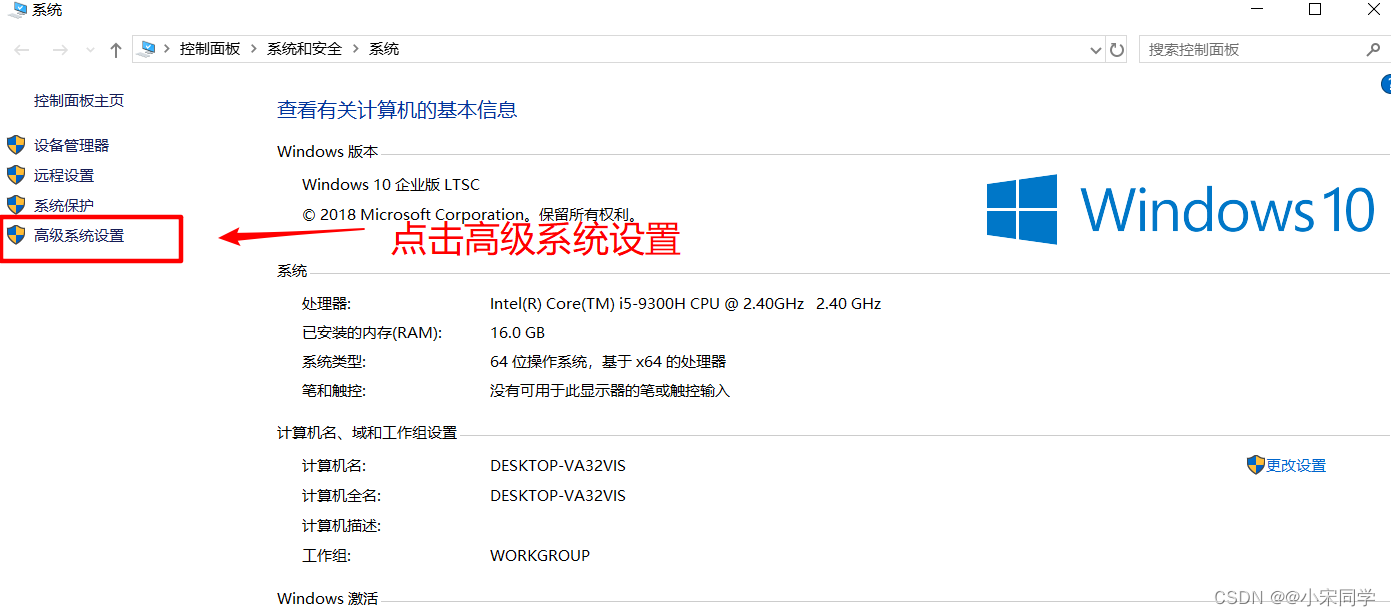Select the 计算机全名 value DESKTOP-VA32VIS
This screenshot has width=1391, height=616.
pos(558,496)
